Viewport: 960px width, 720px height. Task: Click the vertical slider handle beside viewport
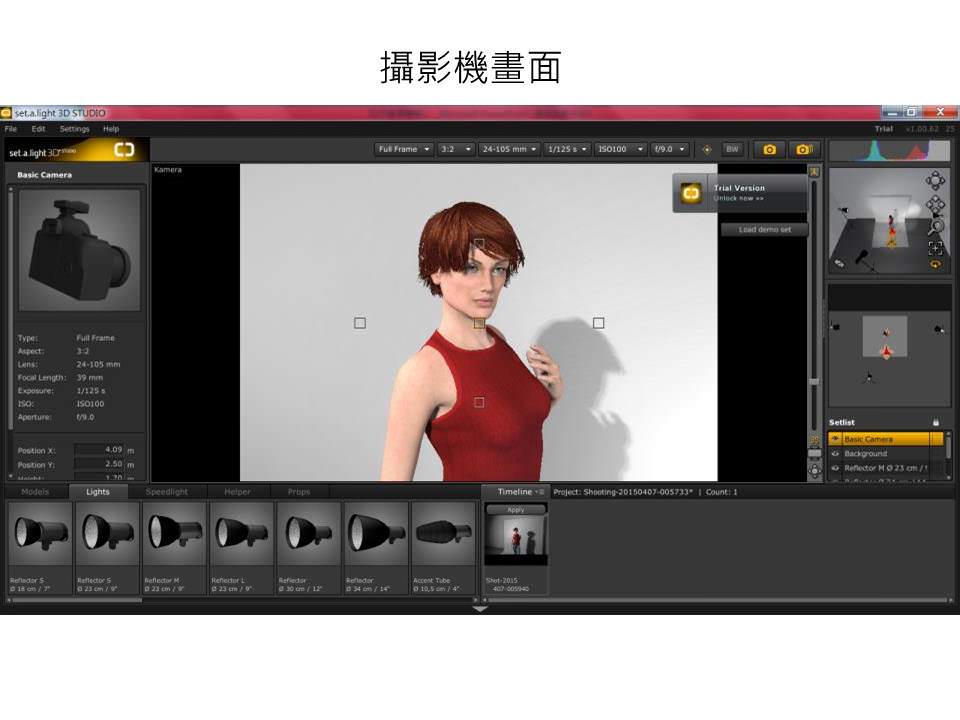click(x=814, y=380)
